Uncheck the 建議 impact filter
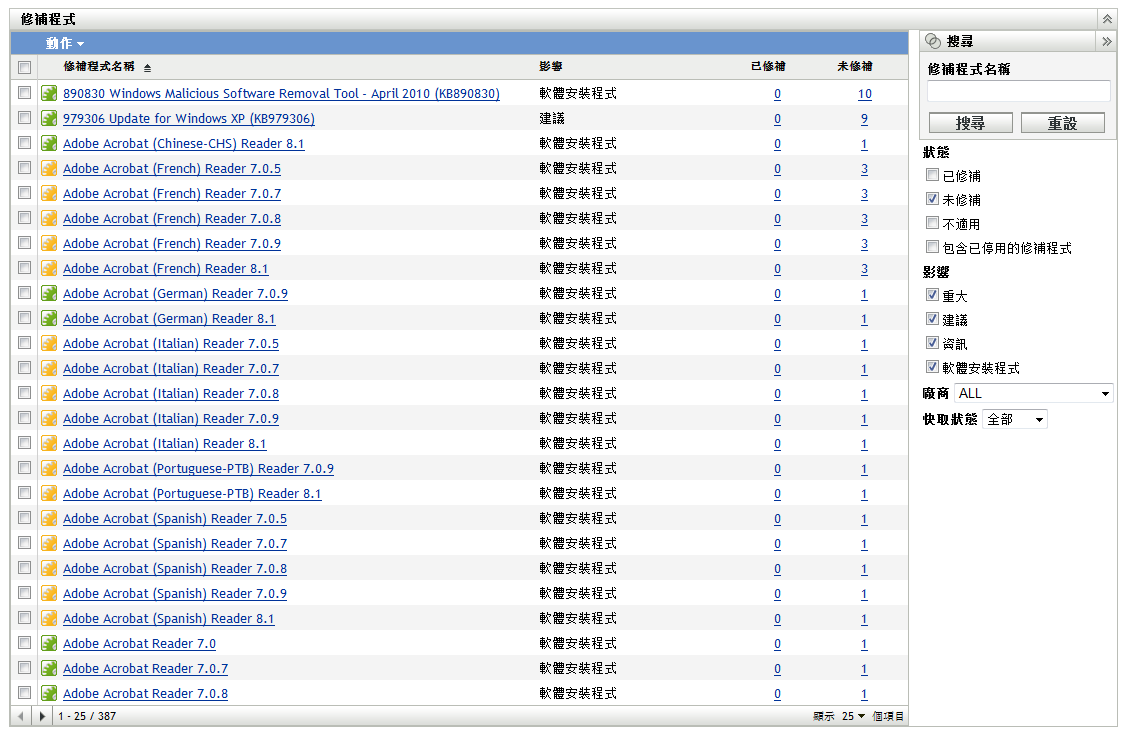1126x736 pixels. coord(932,319)
